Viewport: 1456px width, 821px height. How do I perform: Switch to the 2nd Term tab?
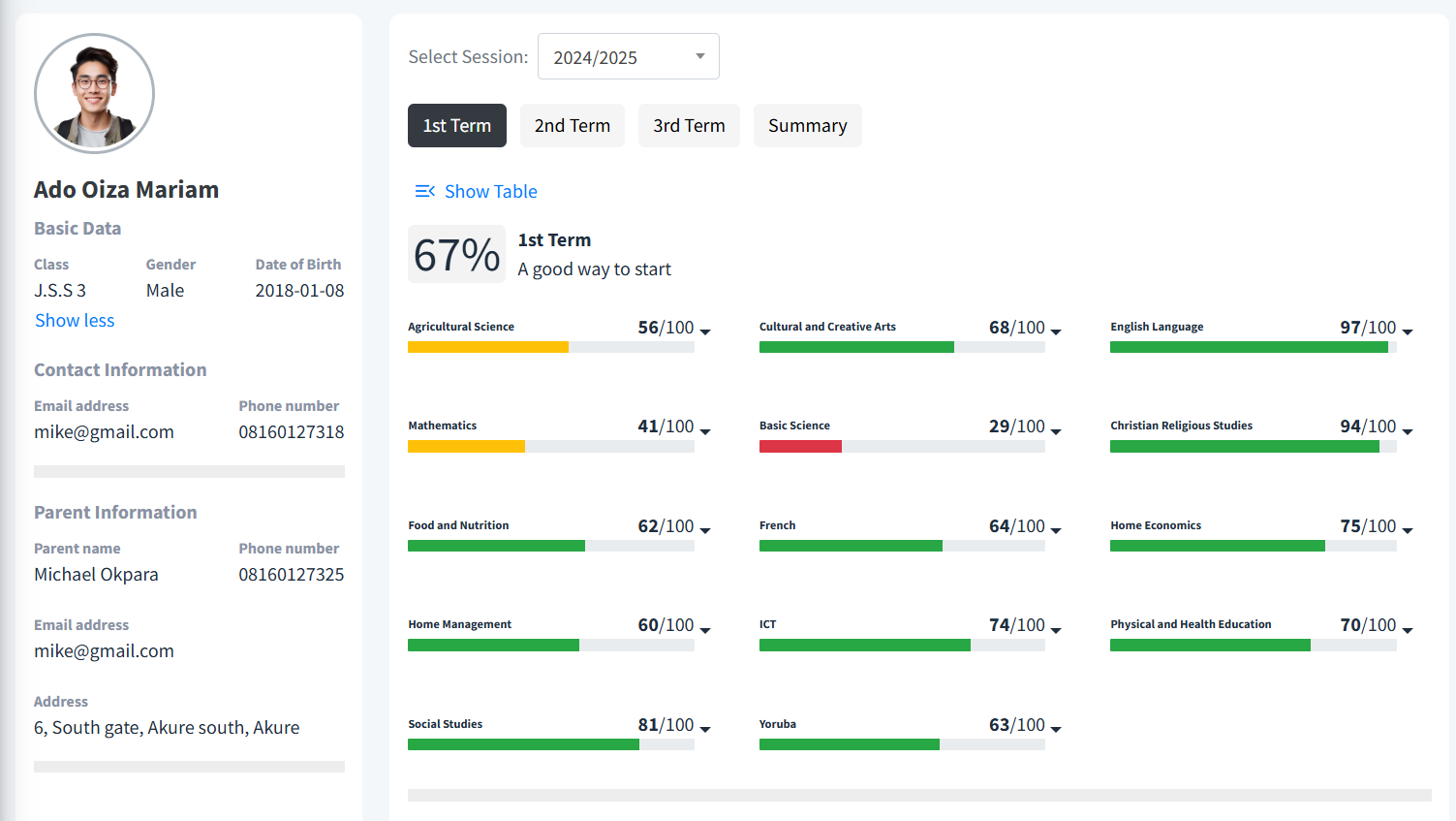(x=573, y=125)
